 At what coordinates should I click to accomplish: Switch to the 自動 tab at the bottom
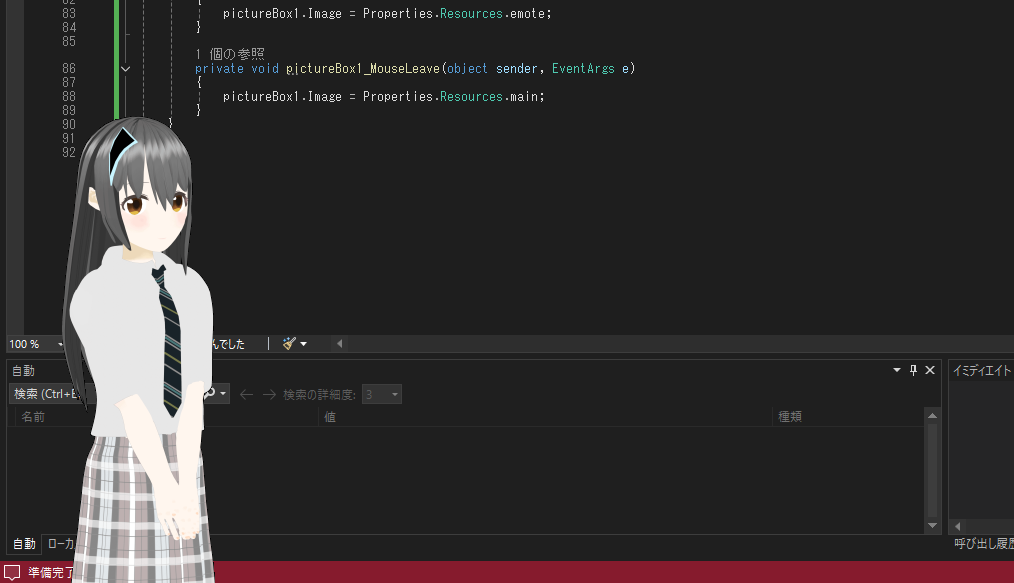point(23,544)
